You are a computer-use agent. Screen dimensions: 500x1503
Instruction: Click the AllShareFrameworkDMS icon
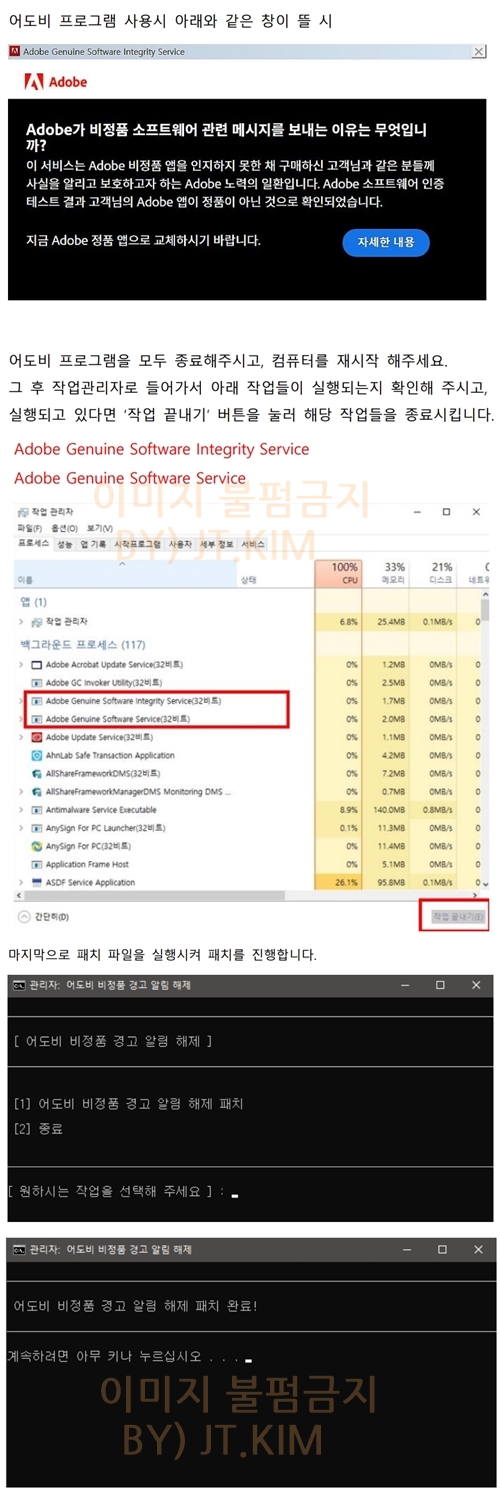[37, 774]
